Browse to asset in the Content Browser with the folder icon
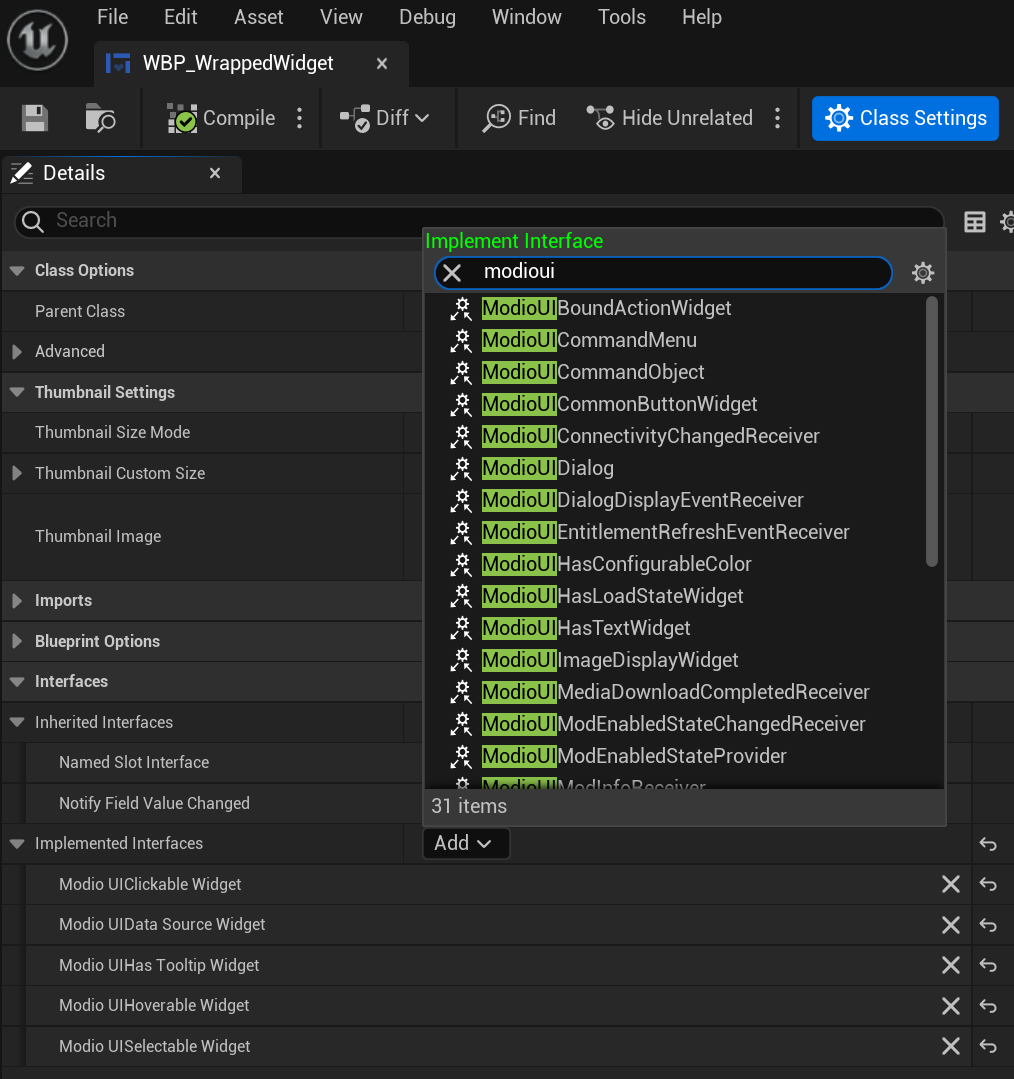The image size is (1014, 1079). point(100,118)
